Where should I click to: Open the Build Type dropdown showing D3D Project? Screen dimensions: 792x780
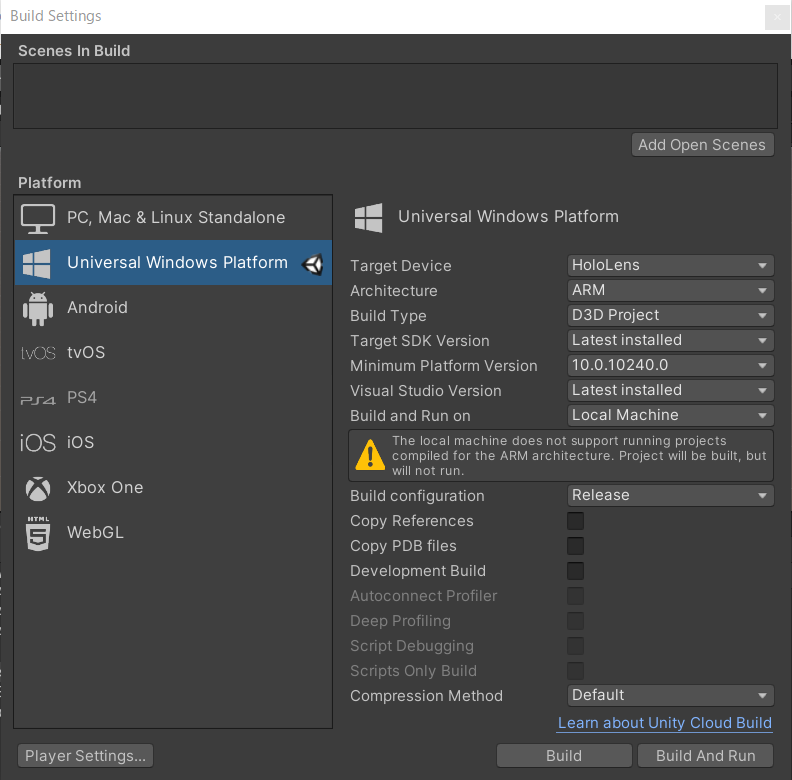click(x=670, y=315)
